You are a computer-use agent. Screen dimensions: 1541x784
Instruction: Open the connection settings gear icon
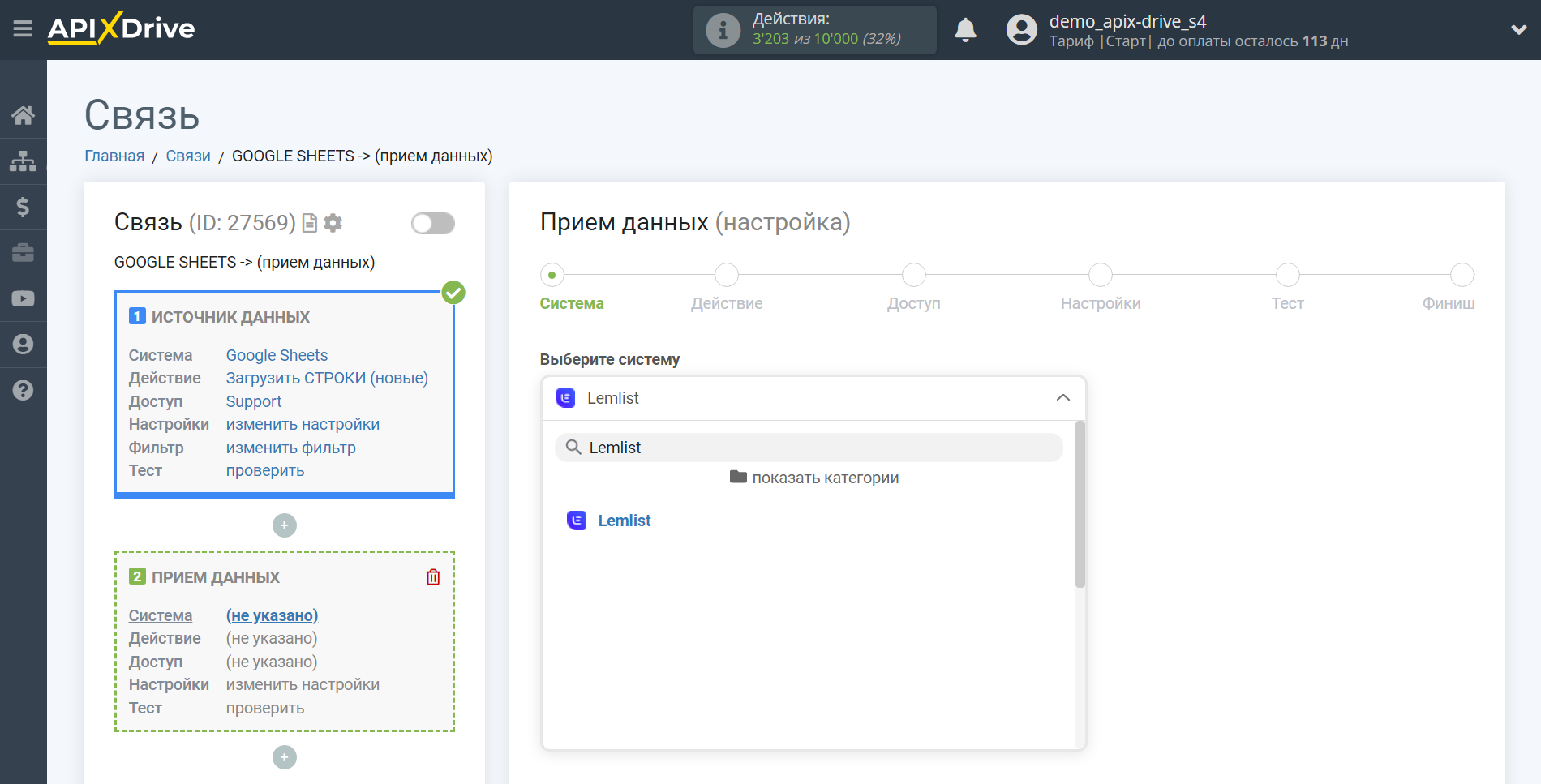point(333,223)
